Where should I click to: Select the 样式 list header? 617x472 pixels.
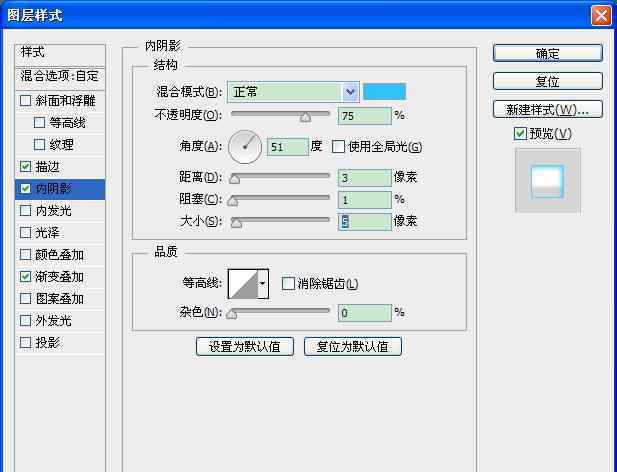tap(60, 53)
